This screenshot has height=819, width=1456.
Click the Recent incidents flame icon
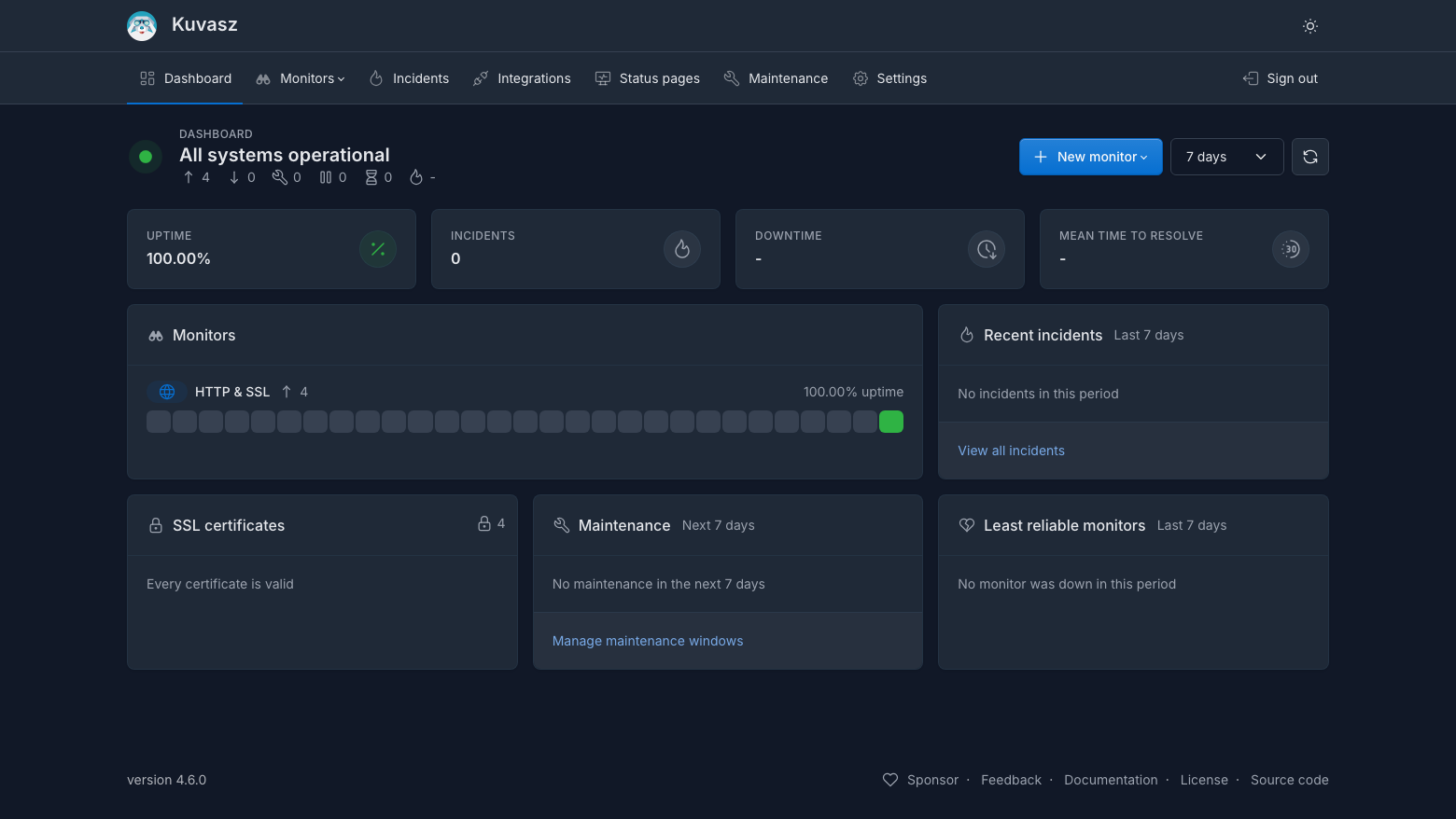click(967, 335)
